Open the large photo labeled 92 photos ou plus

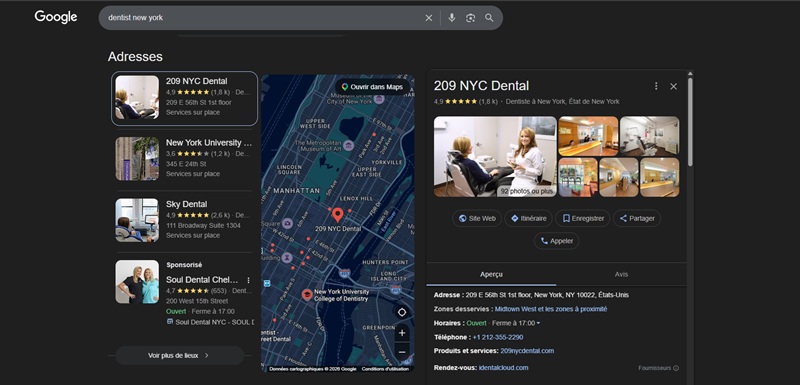pos(495,157)
